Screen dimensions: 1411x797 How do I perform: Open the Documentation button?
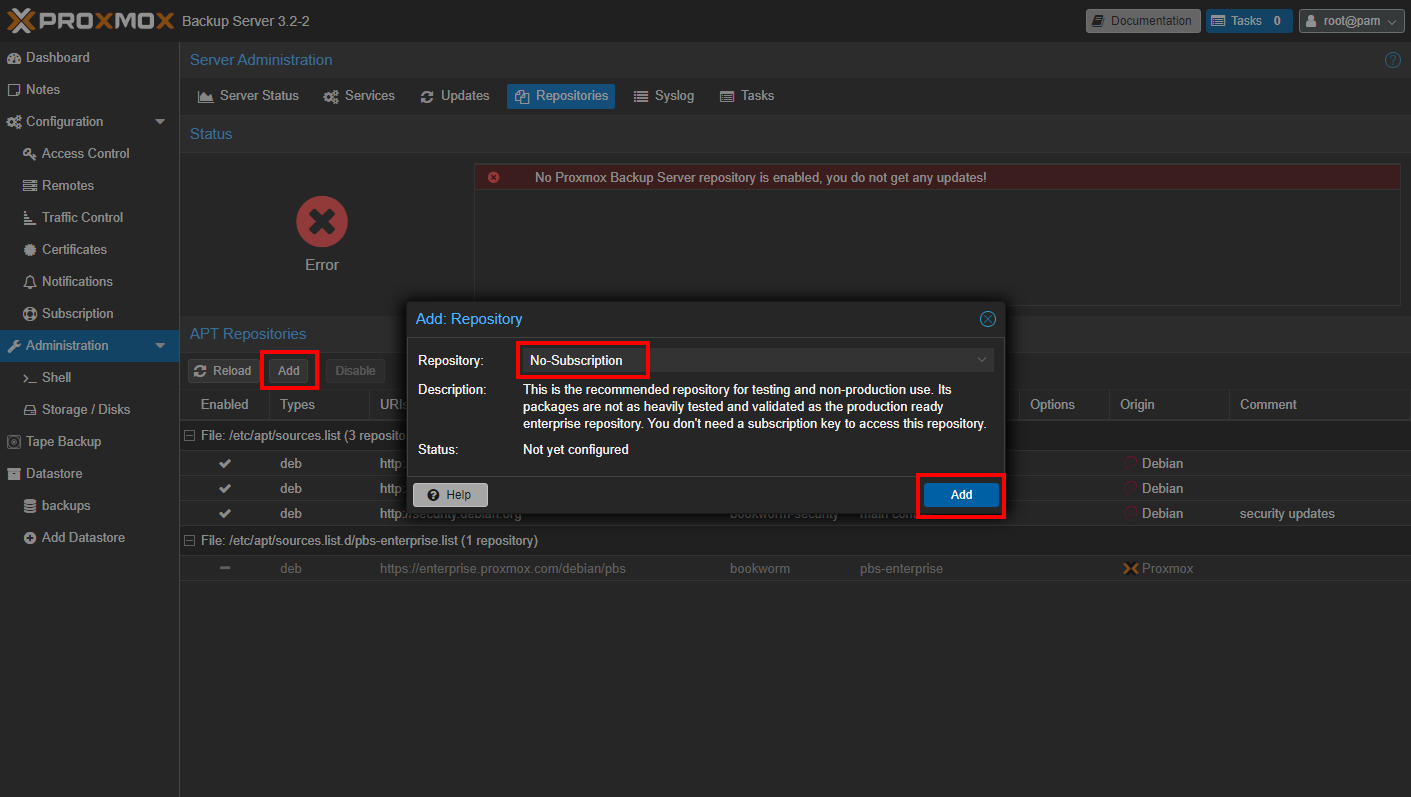click(1143, 21)
